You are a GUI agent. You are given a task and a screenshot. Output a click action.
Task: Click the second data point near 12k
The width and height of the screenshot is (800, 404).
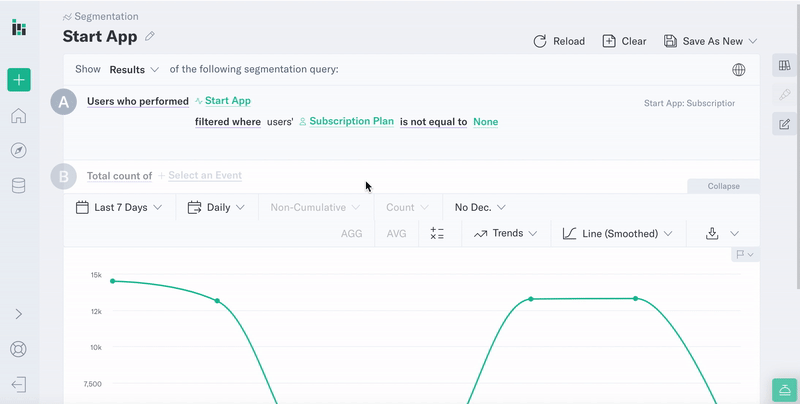tap(217, 301)
